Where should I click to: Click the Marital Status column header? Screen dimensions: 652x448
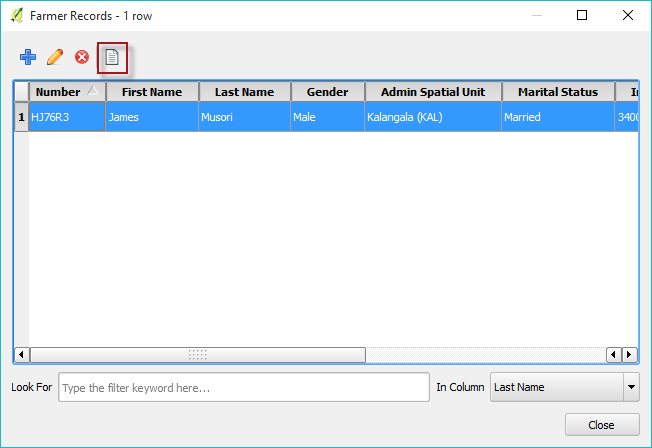[557, 92]
